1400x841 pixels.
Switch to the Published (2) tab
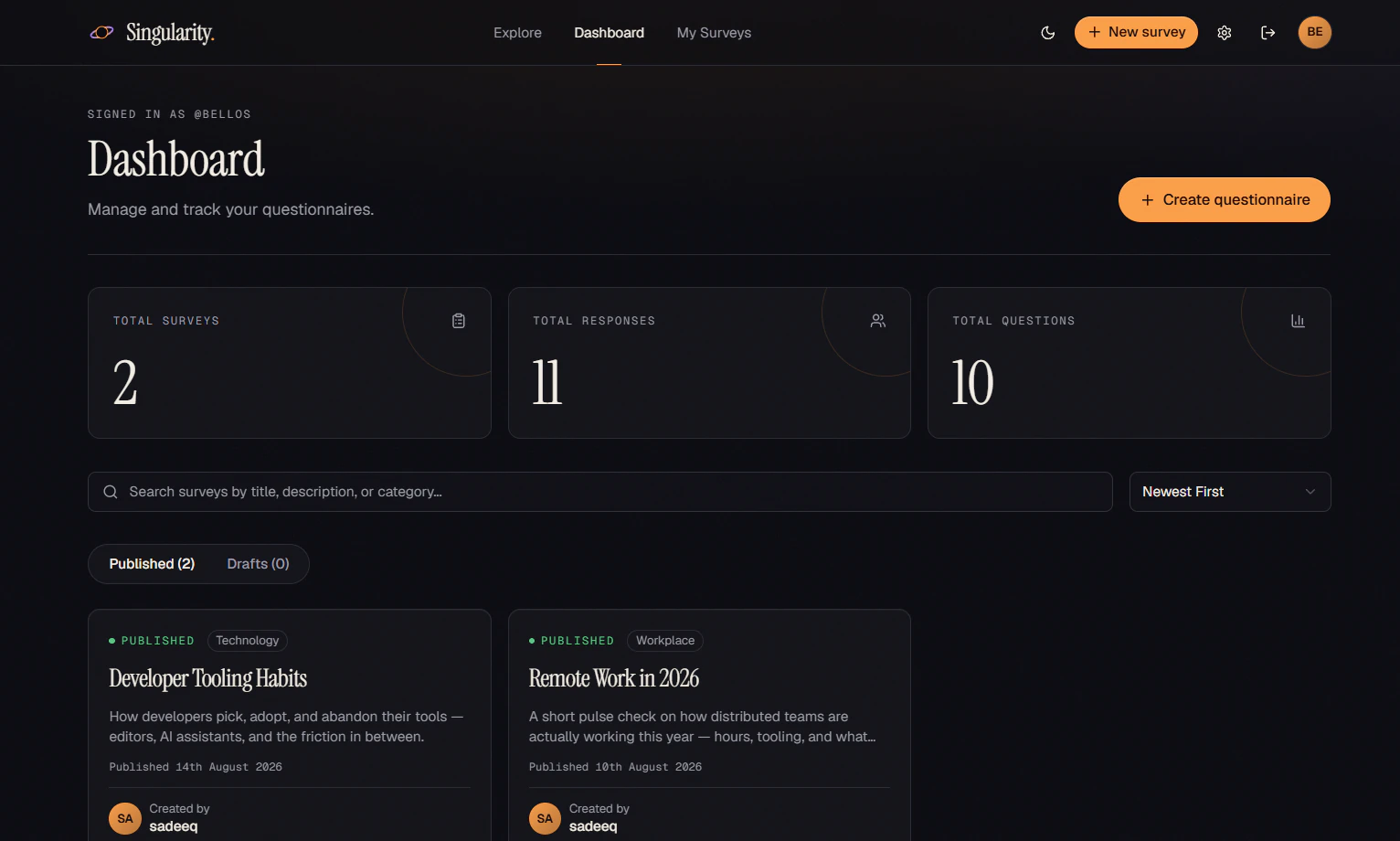pyautogui.click(x=152, y=564)
